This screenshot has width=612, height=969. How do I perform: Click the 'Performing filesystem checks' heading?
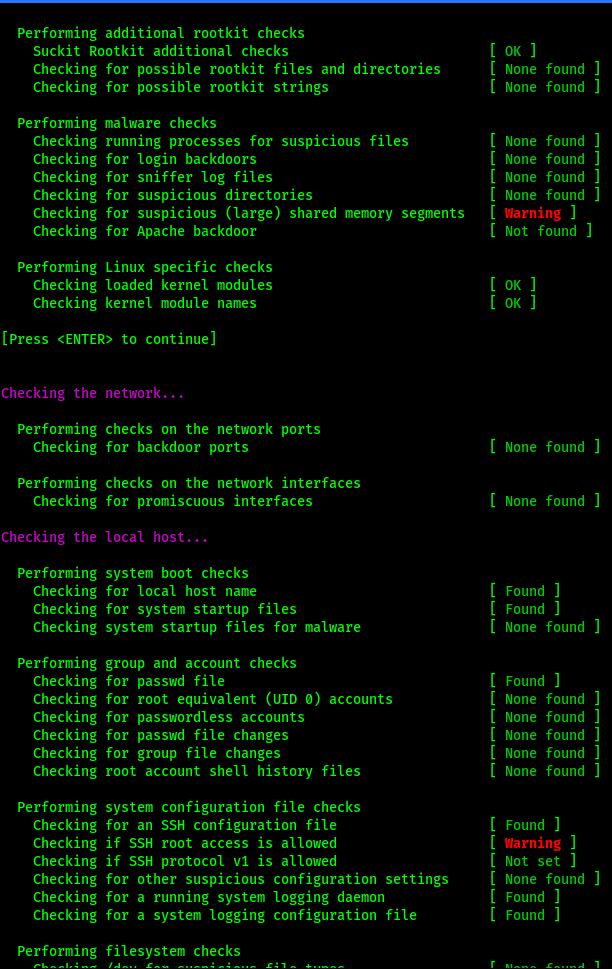129,951
